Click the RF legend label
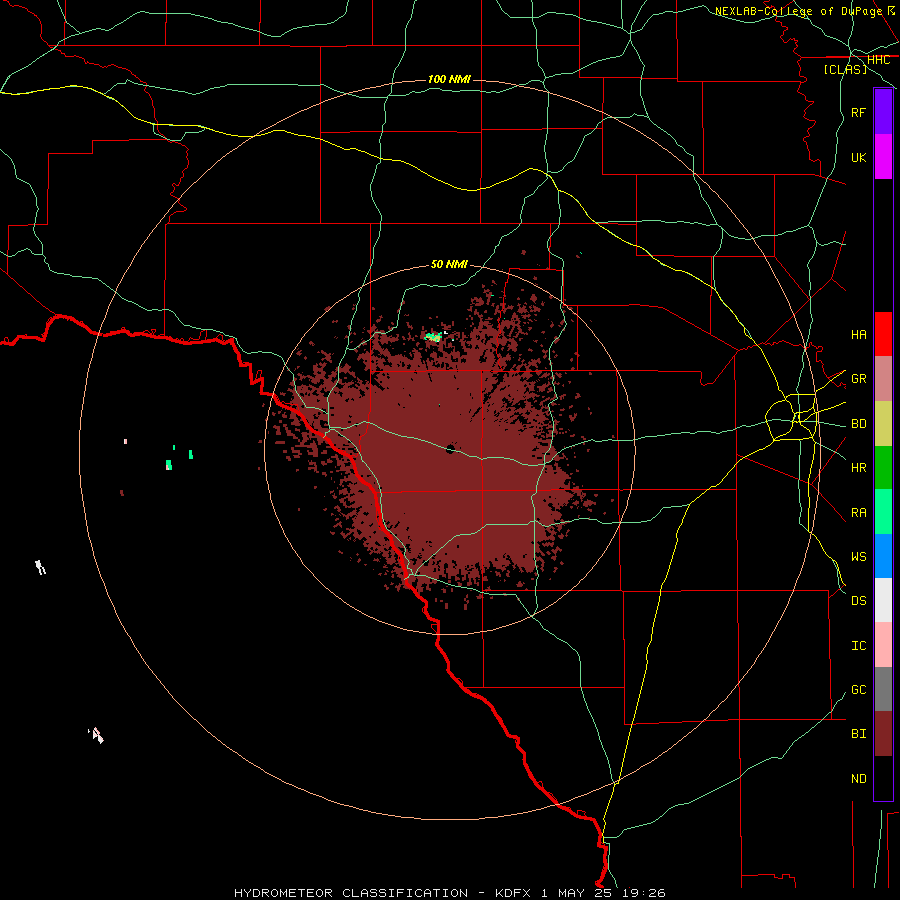 pyautogui.click(x=858, y=112)
